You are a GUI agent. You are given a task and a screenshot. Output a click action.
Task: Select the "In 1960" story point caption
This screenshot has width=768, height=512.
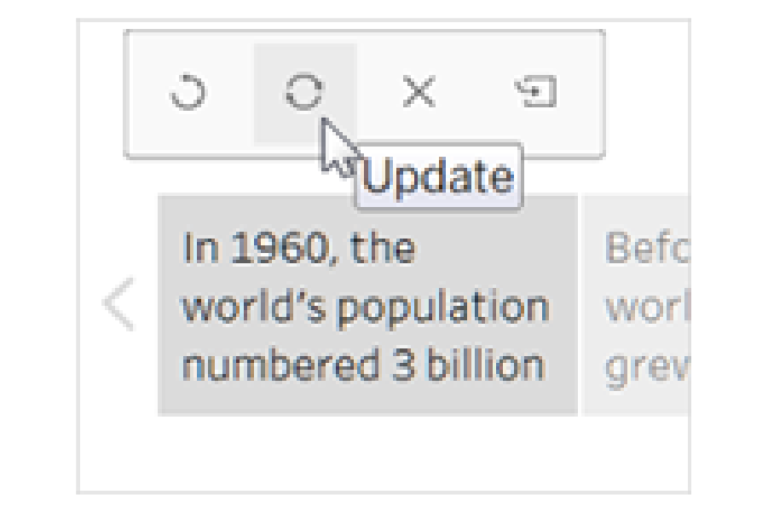367,305
